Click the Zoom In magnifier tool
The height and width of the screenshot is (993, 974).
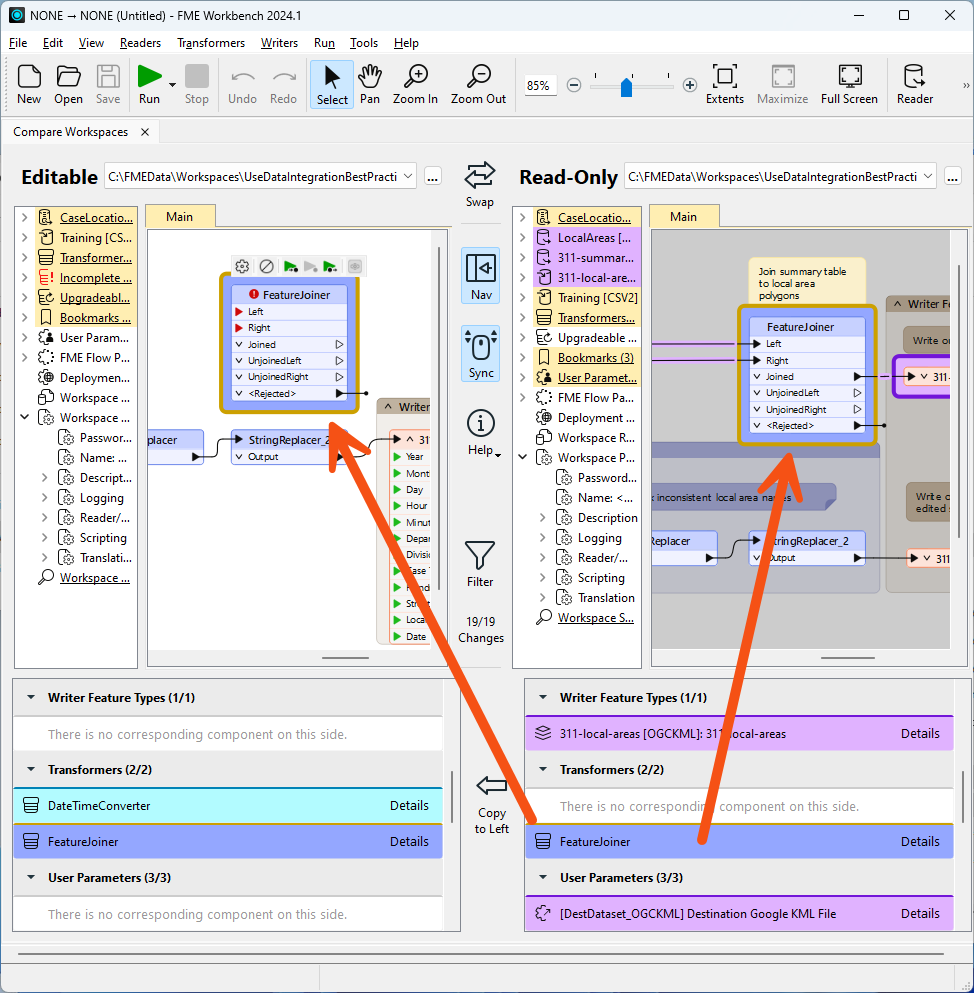415,83
